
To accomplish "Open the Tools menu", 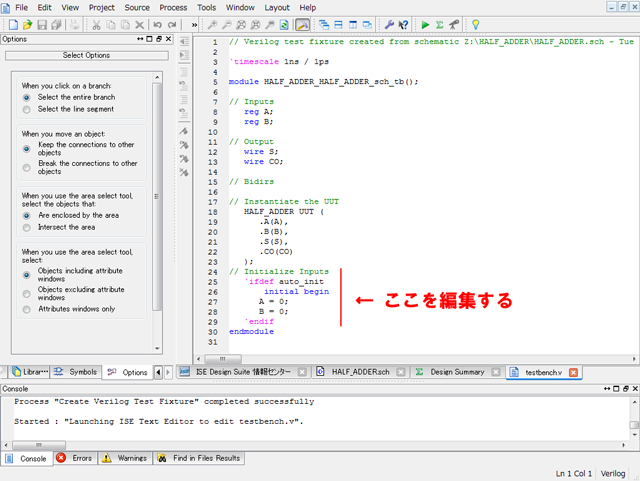I will [x=207, y=8].
